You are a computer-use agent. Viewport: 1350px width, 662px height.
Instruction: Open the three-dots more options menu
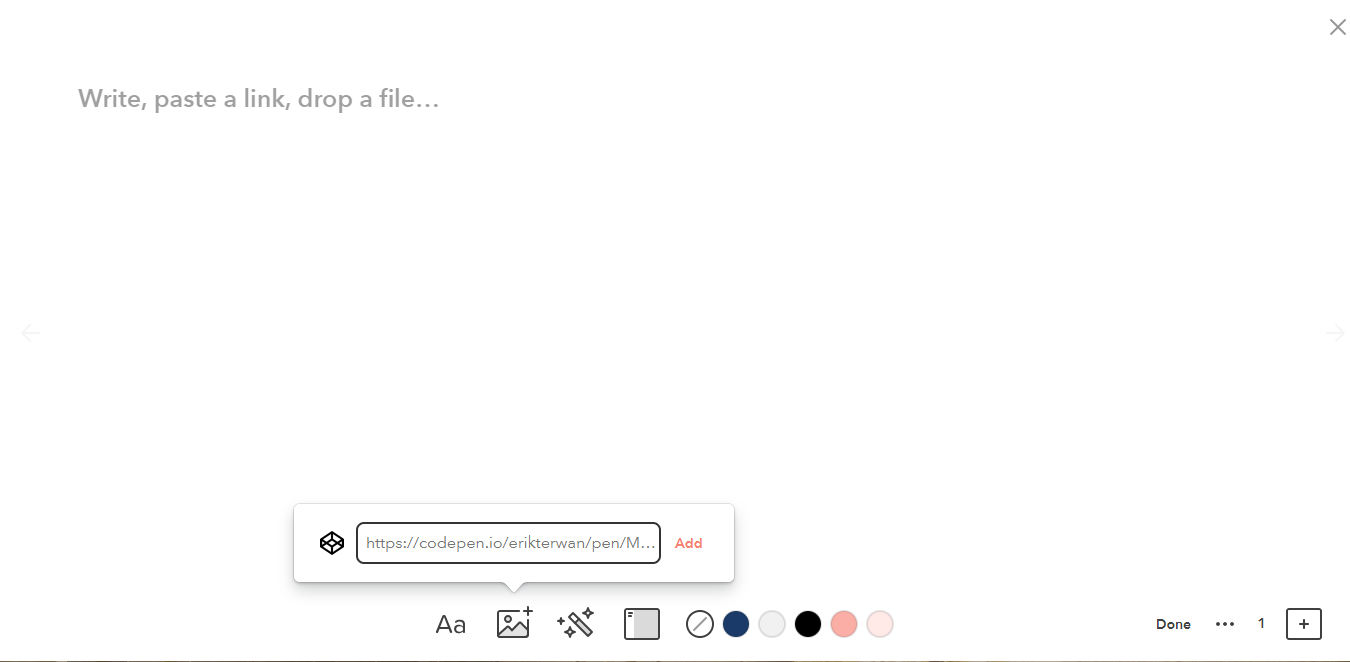click(x=1225, y=624)
